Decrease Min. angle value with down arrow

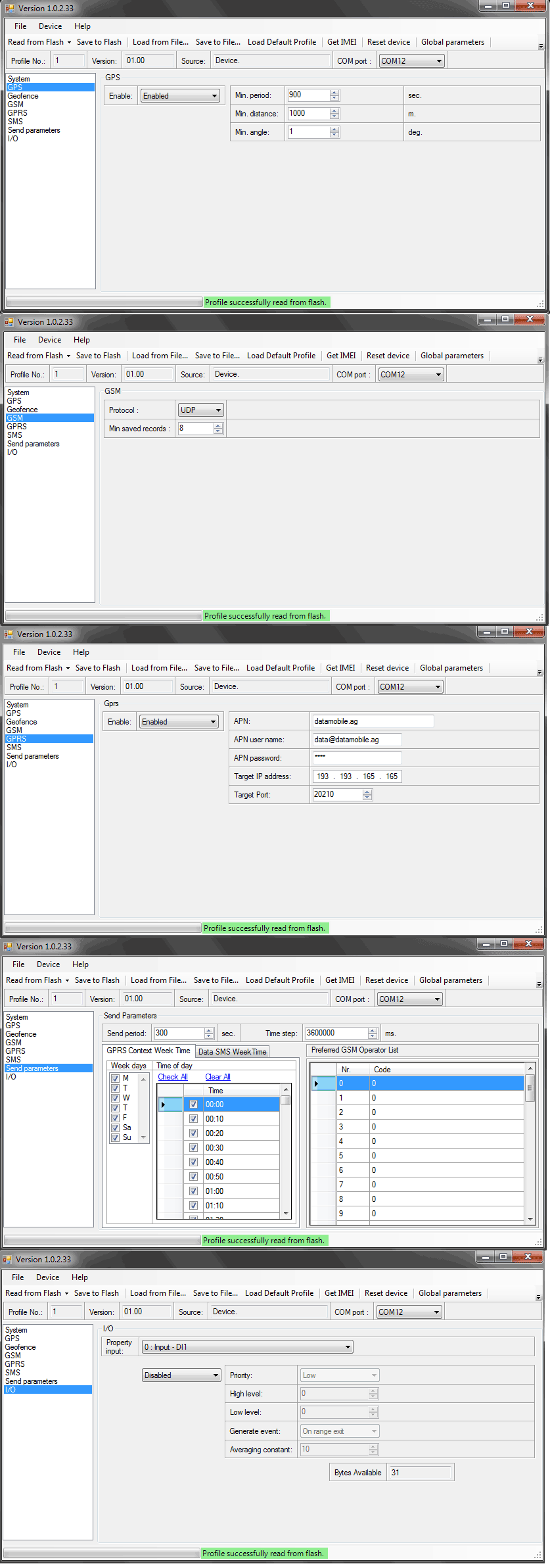click(x=335, y=135)
